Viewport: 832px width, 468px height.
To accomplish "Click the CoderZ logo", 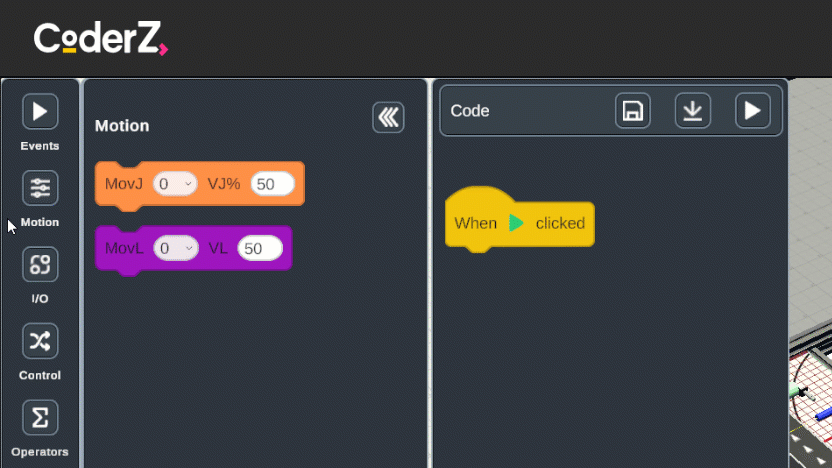I will point(100,38).
